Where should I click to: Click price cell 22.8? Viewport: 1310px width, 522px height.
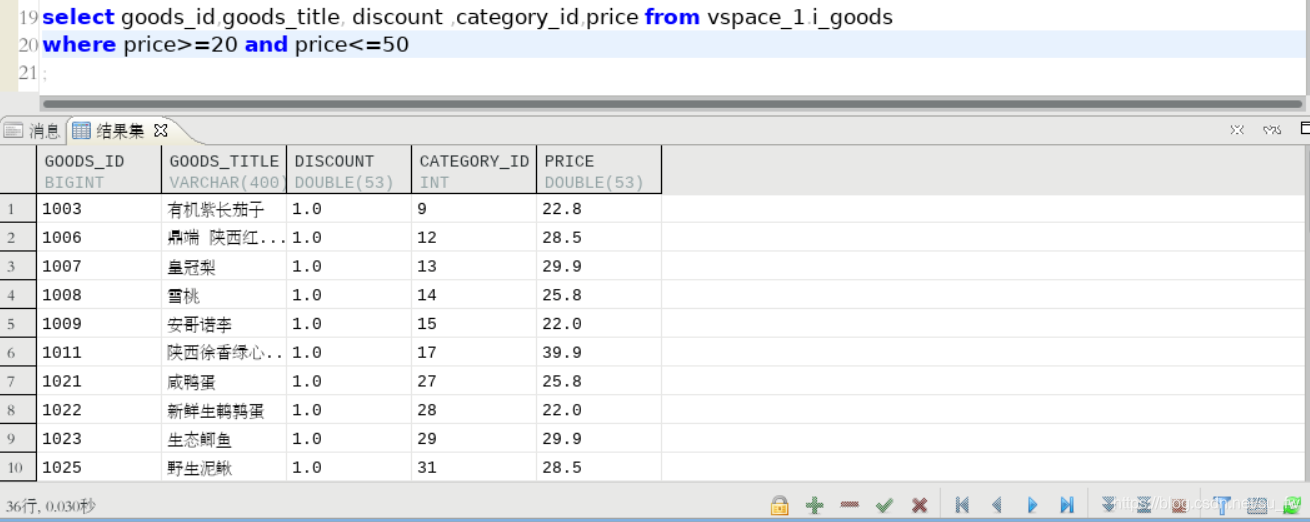coord(599,209)
